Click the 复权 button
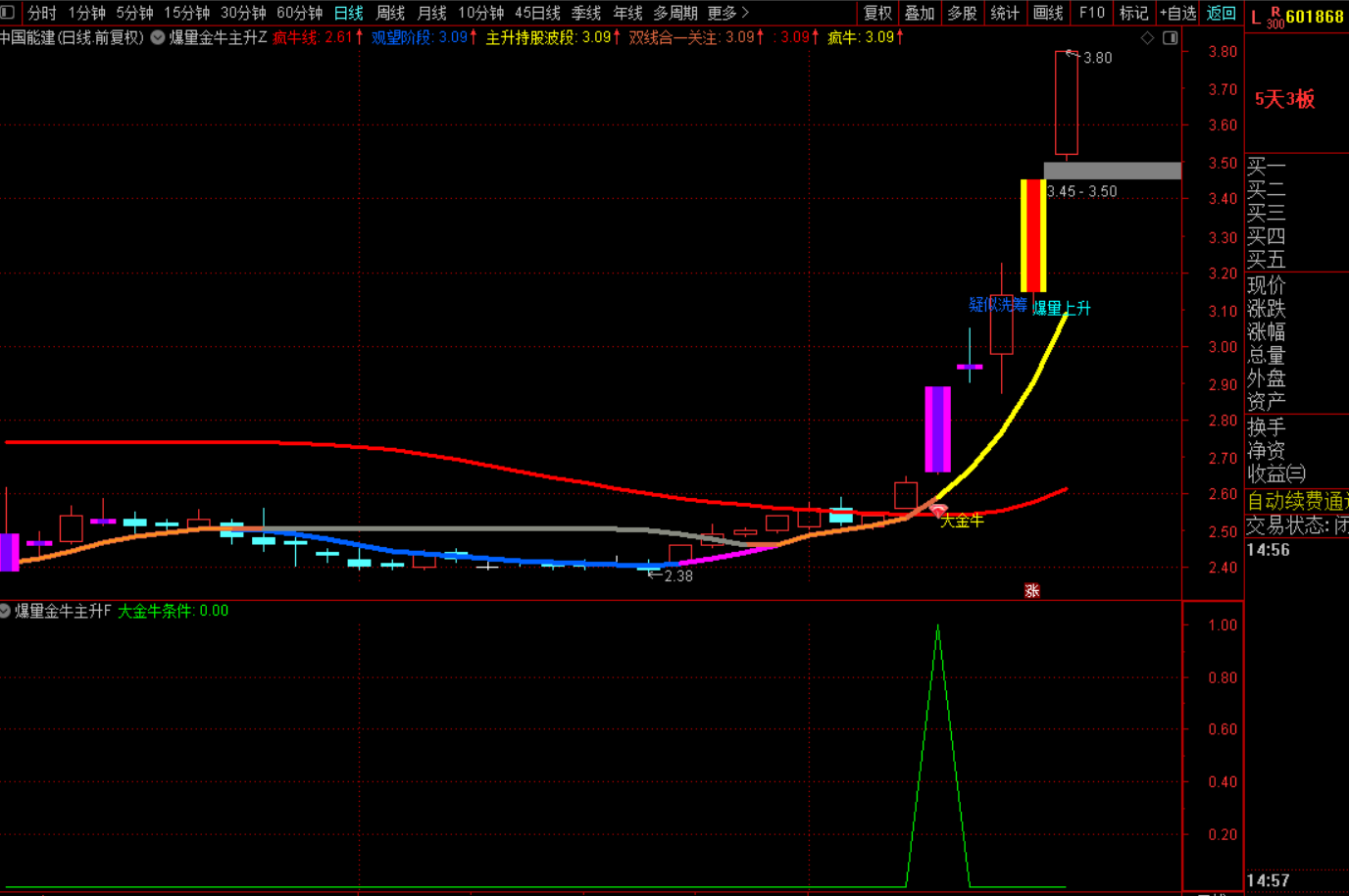Screen dimensions: 1349x896 [877, 13]
